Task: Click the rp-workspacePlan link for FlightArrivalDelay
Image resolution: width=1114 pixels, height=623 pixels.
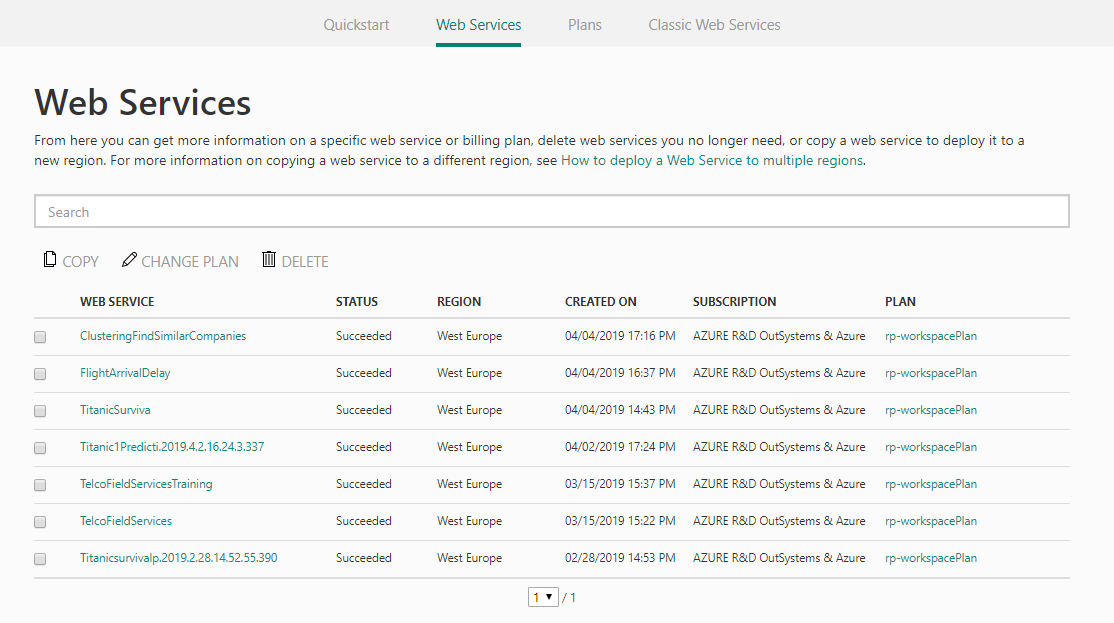Action: [x=930, y=373]
